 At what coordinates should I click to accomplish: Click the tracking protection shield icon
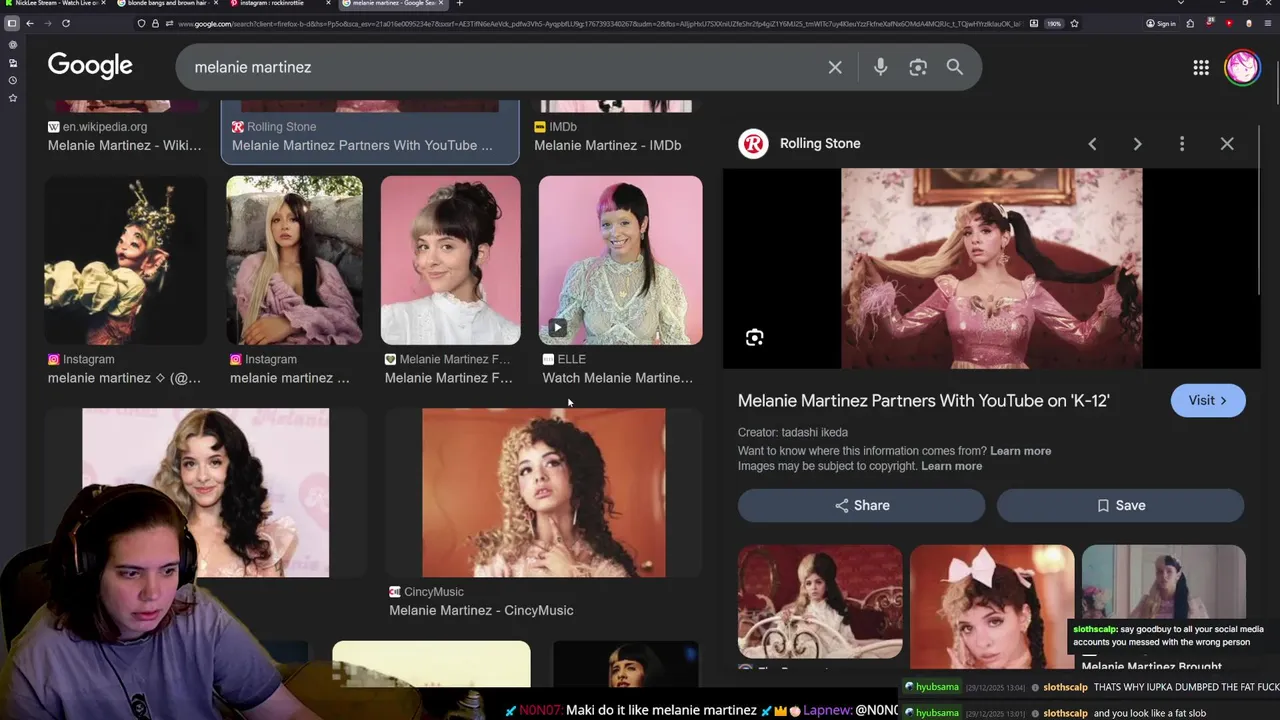pos(141,23)
